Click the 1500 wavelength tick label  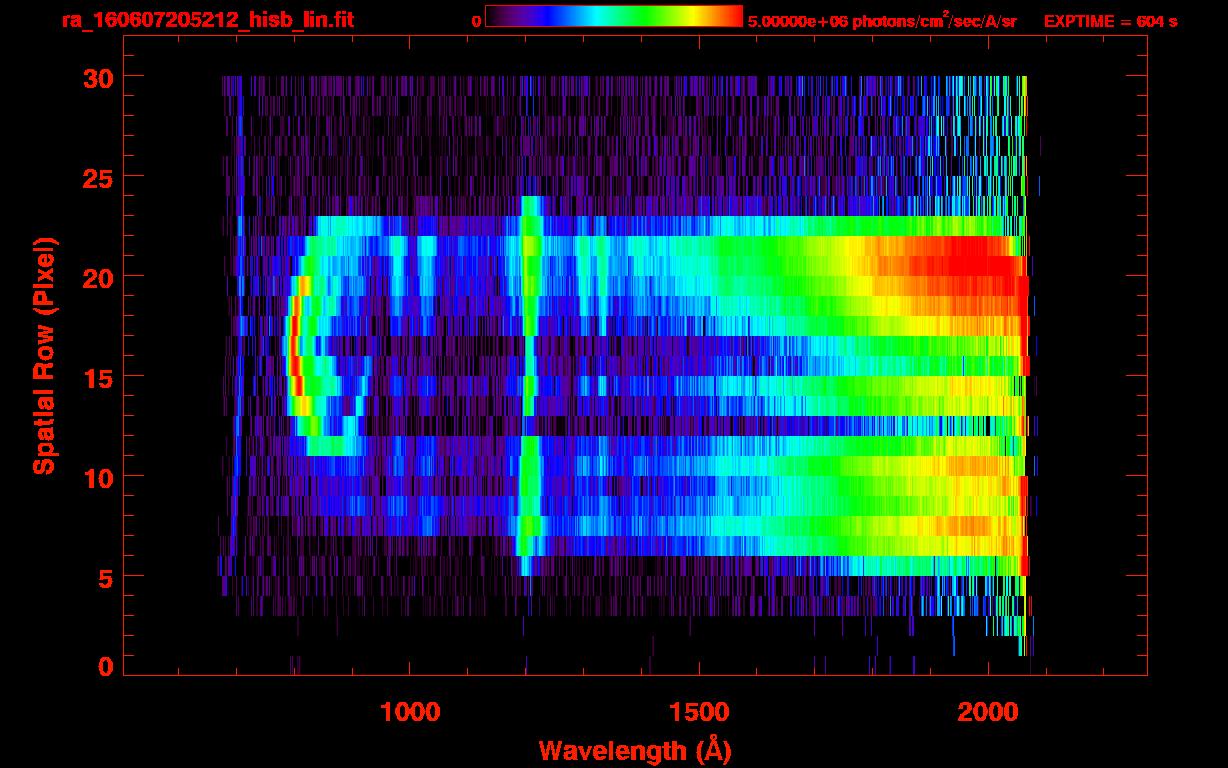[699, 712]
